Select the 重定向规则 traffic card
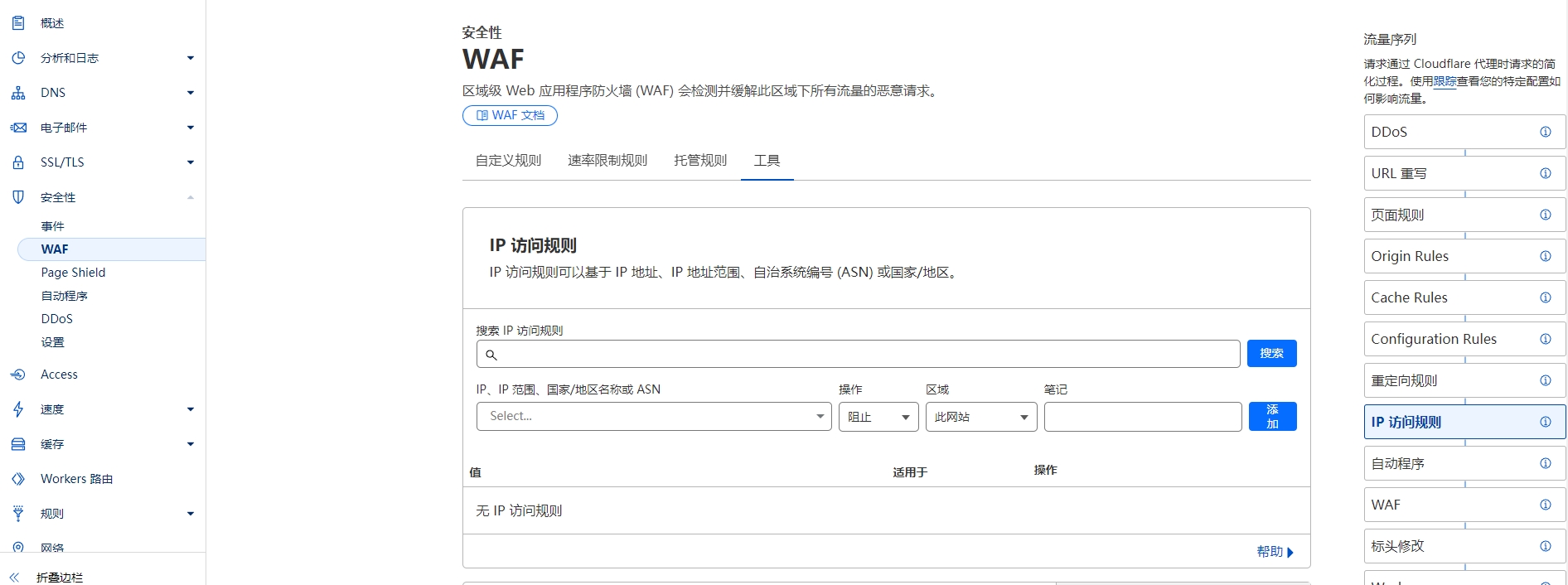 [x=1464, y=380]
